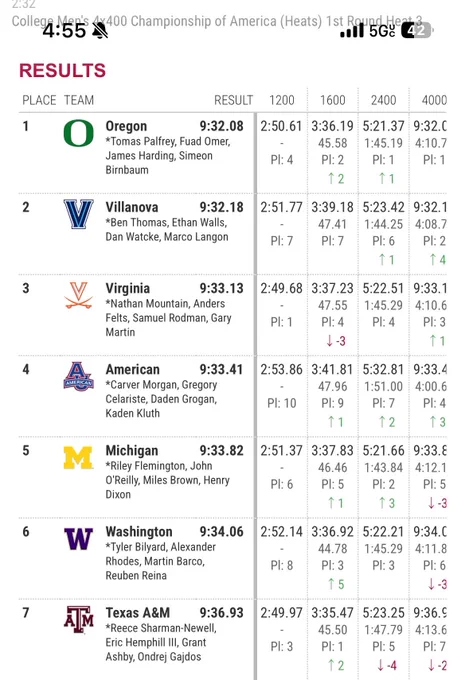Tap the battery indicator in status bar
465x680 pixels.
click(x=416, y=30)
